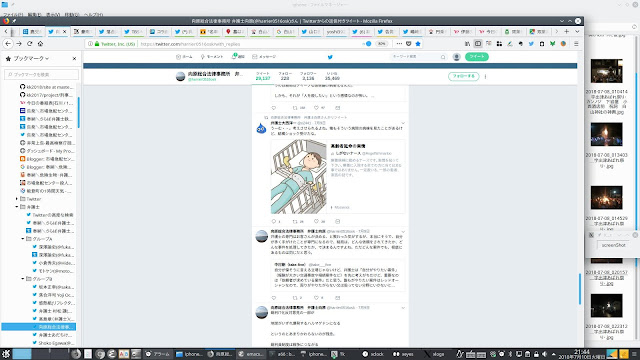The height and width of the screenshot is (360, 640).
Task: Expand the Twitter bookmark folder
Action: 17,199
